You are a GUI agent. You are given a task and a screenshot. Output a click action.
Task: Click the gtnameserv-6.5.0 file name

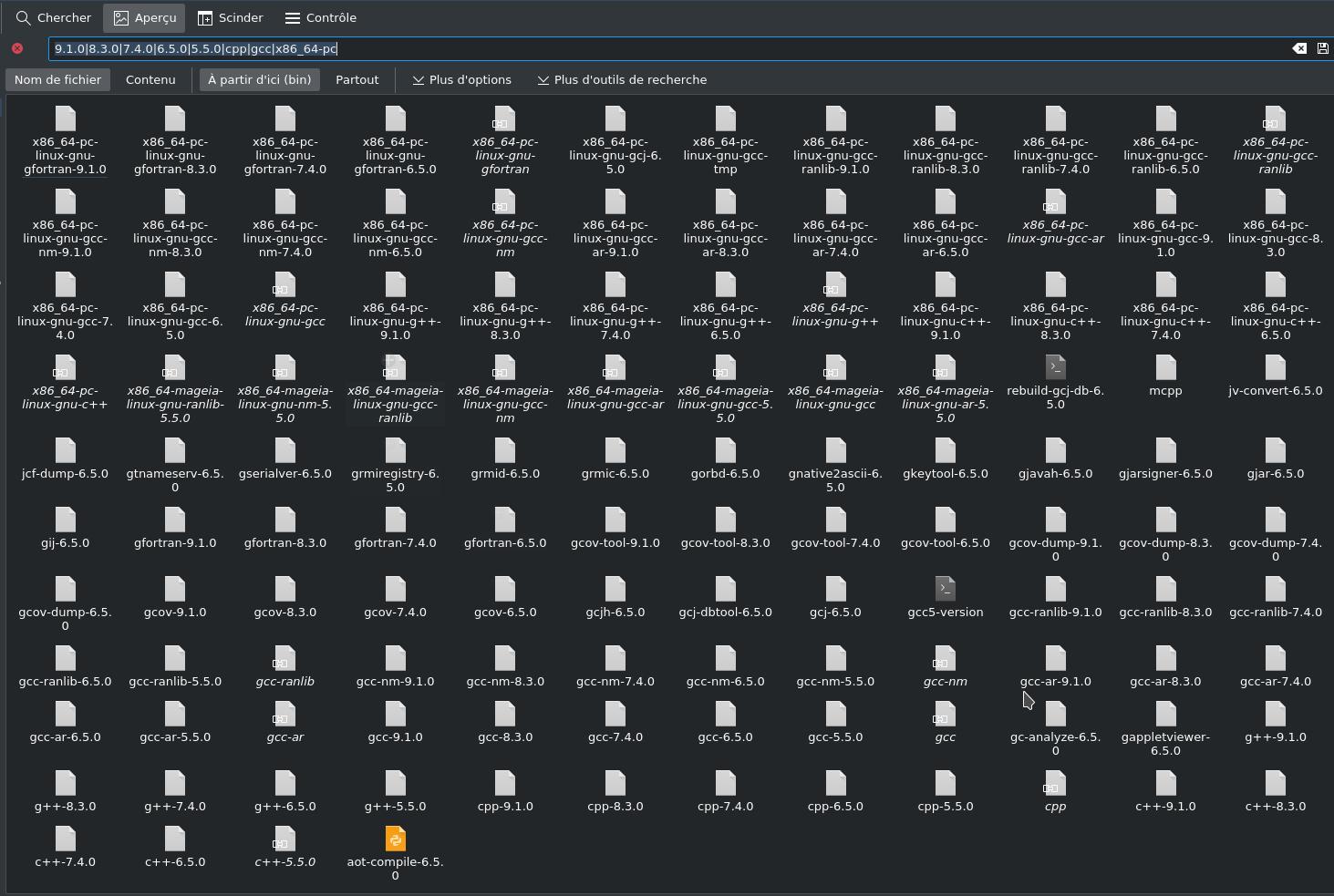(175, 479)
